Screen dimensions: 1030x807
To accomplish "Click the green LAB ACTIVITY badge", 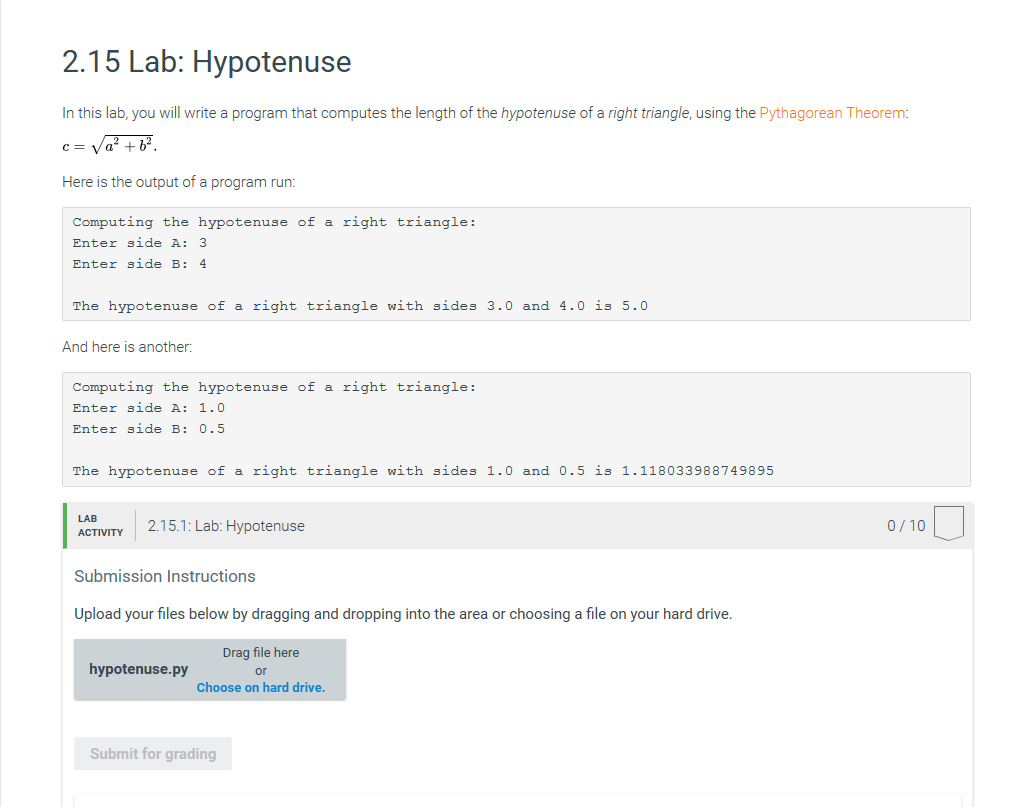I will click(x=100, y=524).
